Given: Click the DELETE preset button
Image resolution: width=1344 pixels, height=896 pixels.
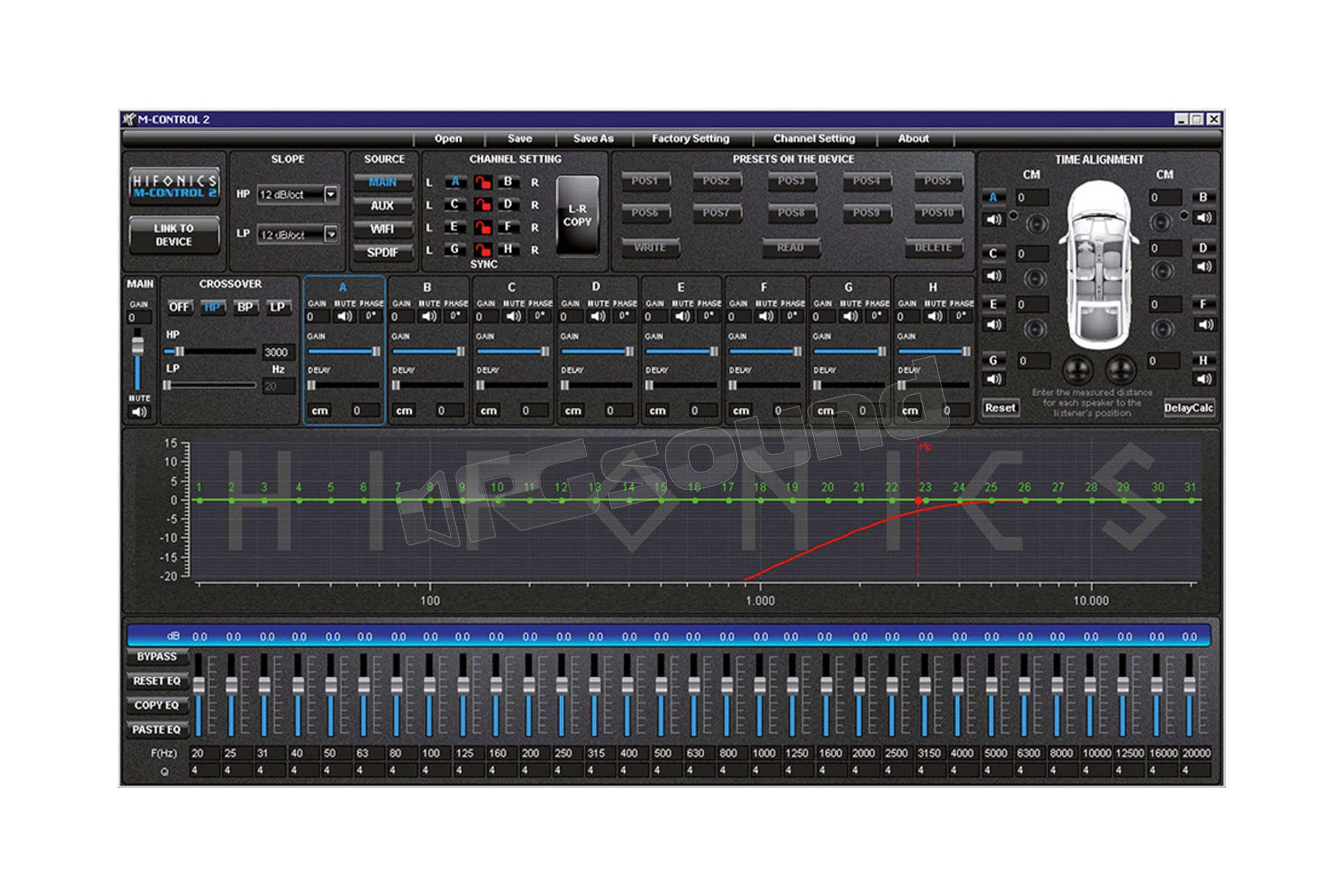Looking at the screenshot, I should click(x=934, y=248).
